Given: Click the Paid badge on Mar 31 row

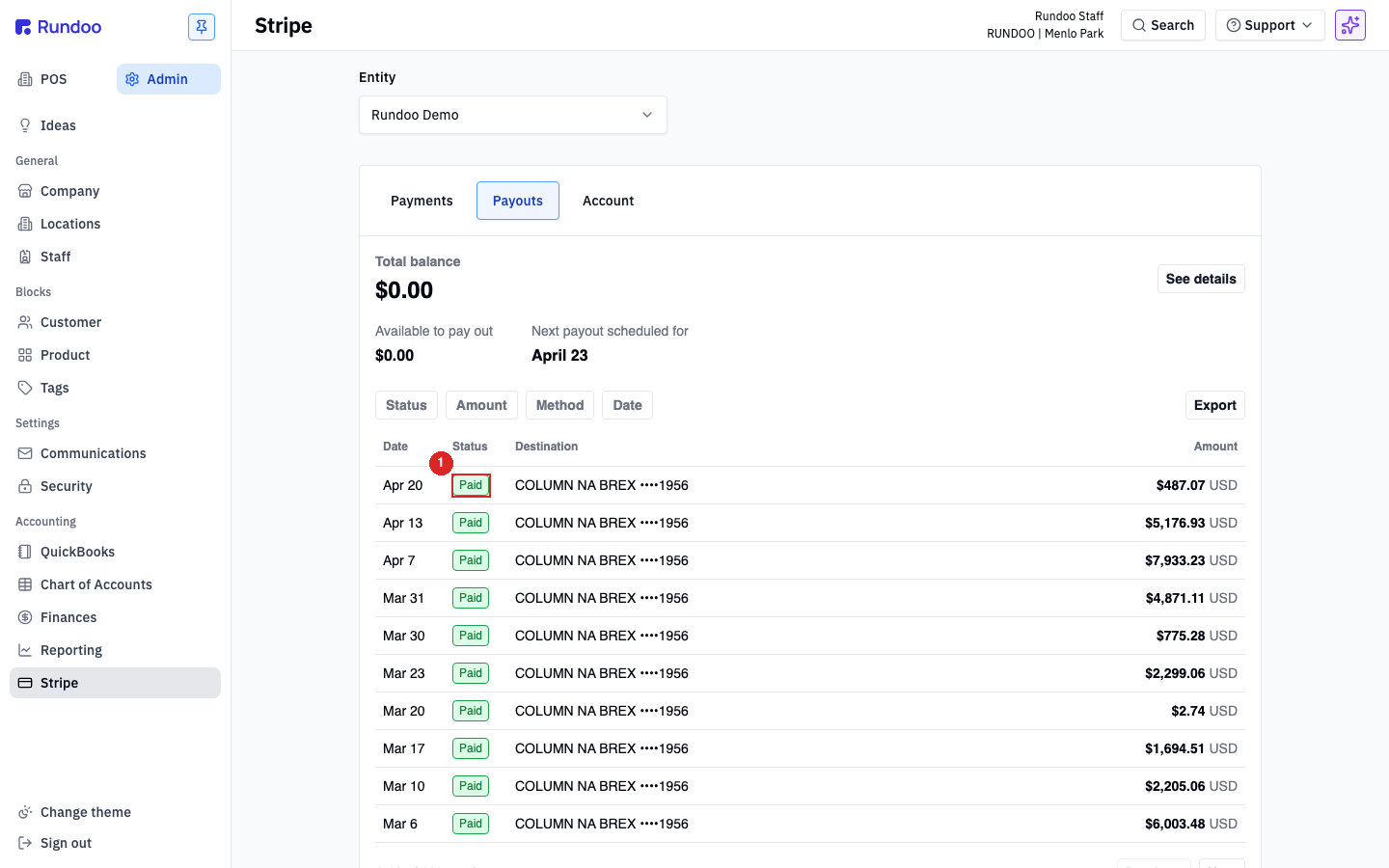Looking at the screenshot, I should 471,598.
